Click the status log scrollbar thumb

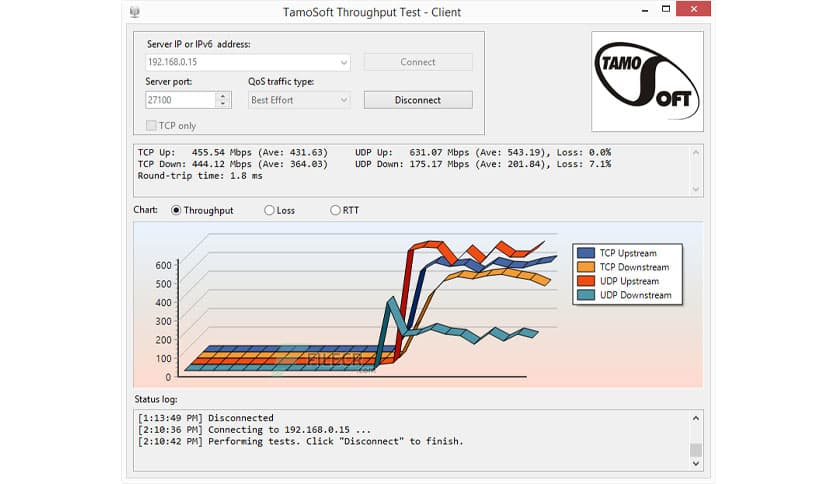696,450
